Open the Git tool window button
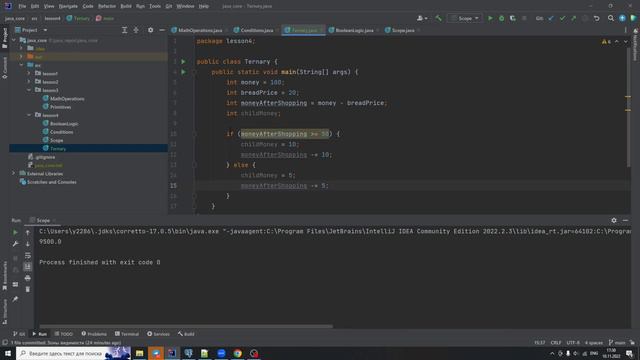 [19, 334]
